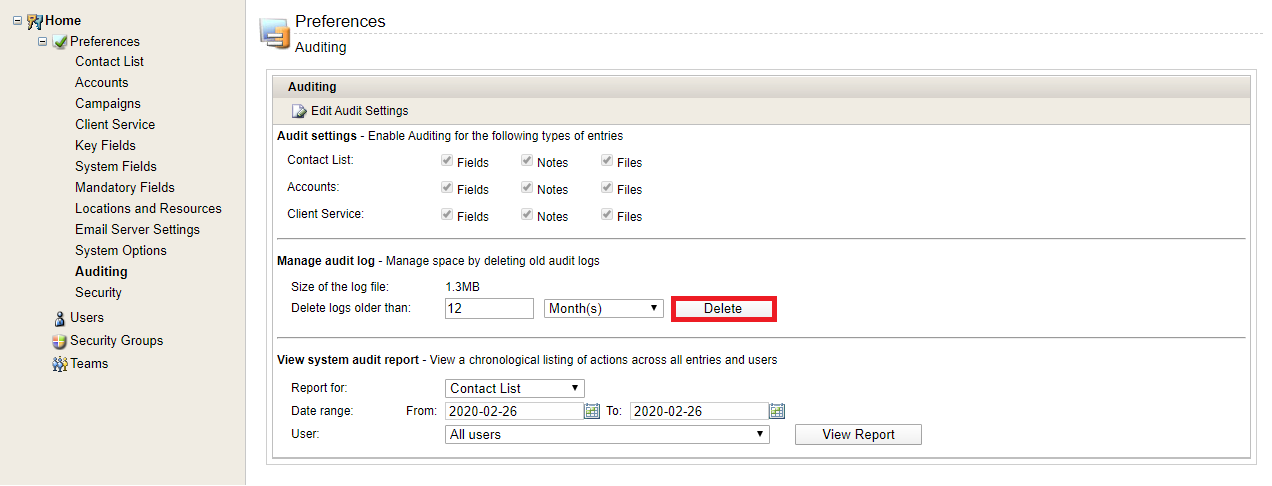Click the Teams group icon
Viewport: 1272px width, 486px height.
click(60, 364)
